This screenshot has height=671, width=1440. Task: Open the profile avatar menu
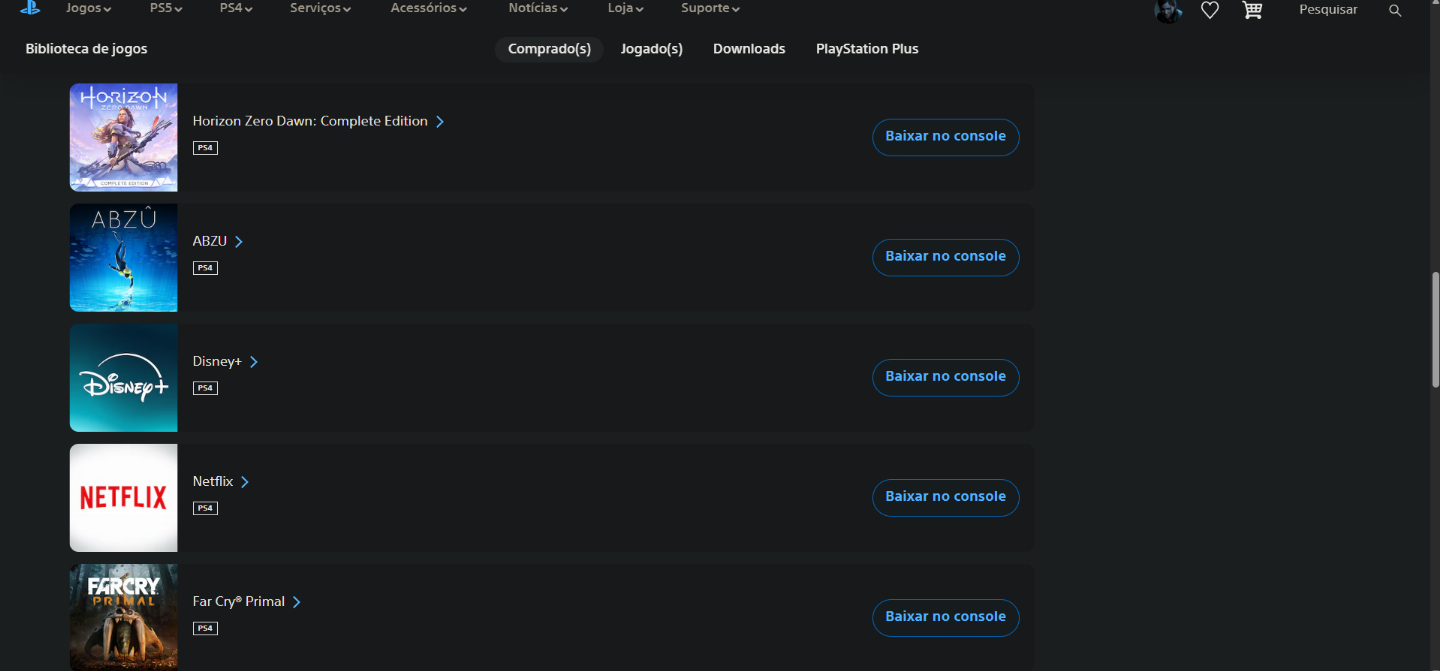1168,10
